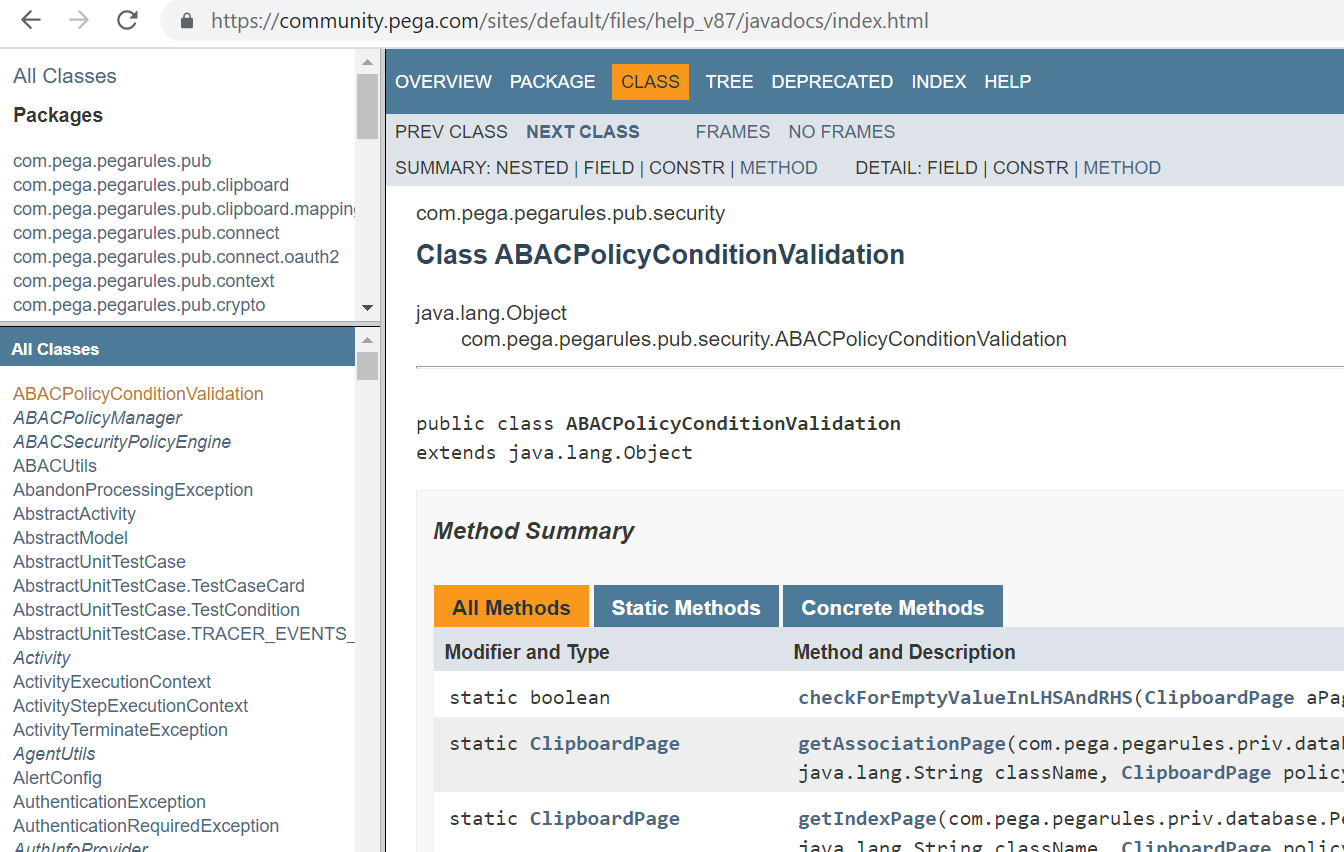Click the padlock icon to view site security
Viewport: 1344px width, 852px height.
[186, 20]
